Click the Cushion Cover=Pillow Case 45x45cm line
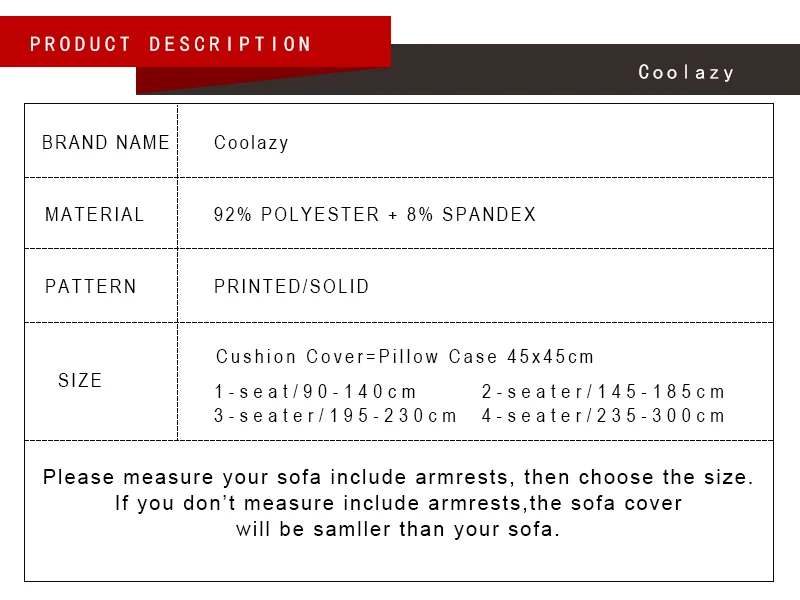Image resolution: width=800 pixels, height=600 pixels. coord(405,357)
